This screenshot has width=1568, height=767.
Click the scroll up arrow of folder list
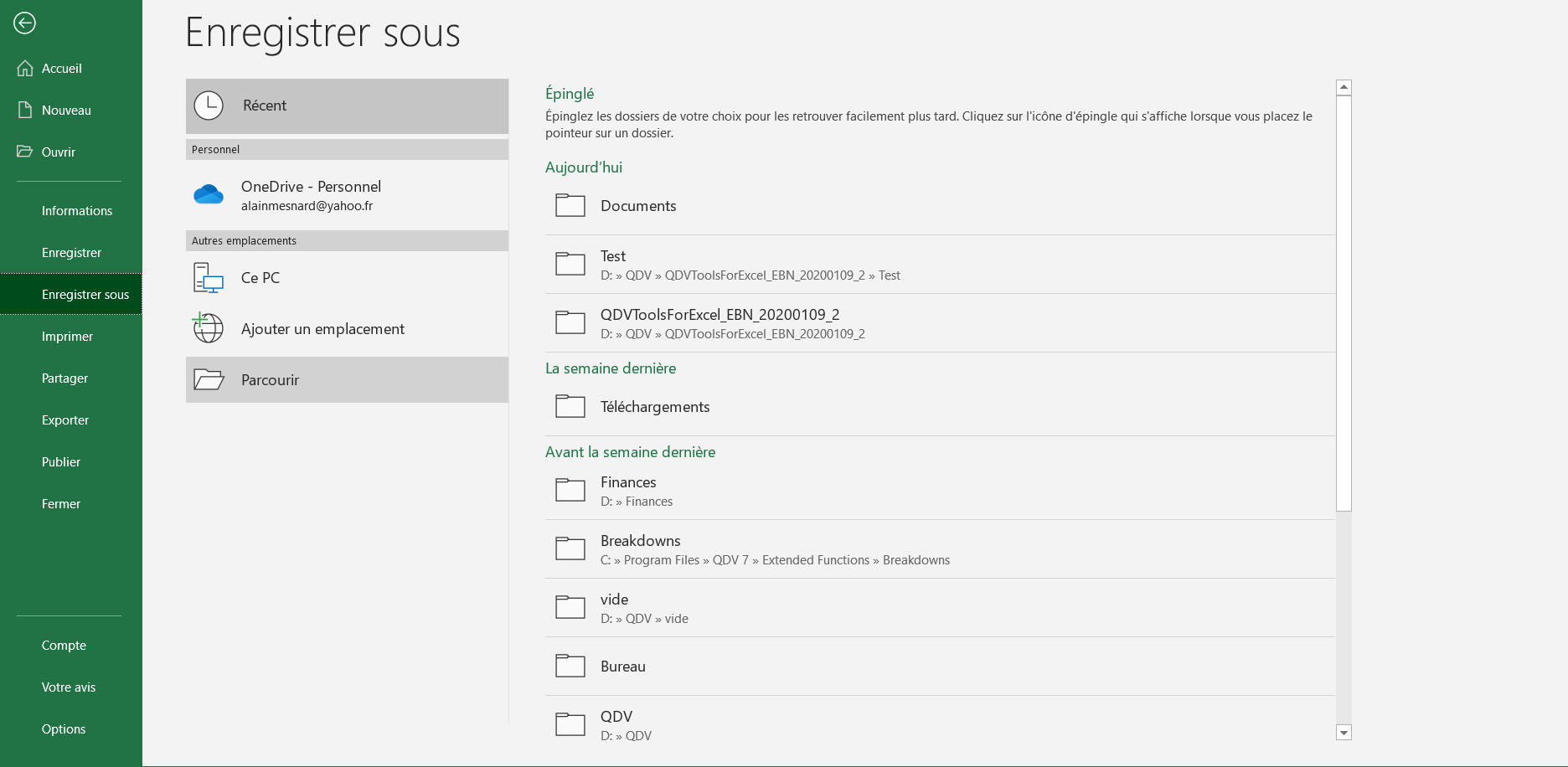pyautogui.click(x=1344, y=87)
